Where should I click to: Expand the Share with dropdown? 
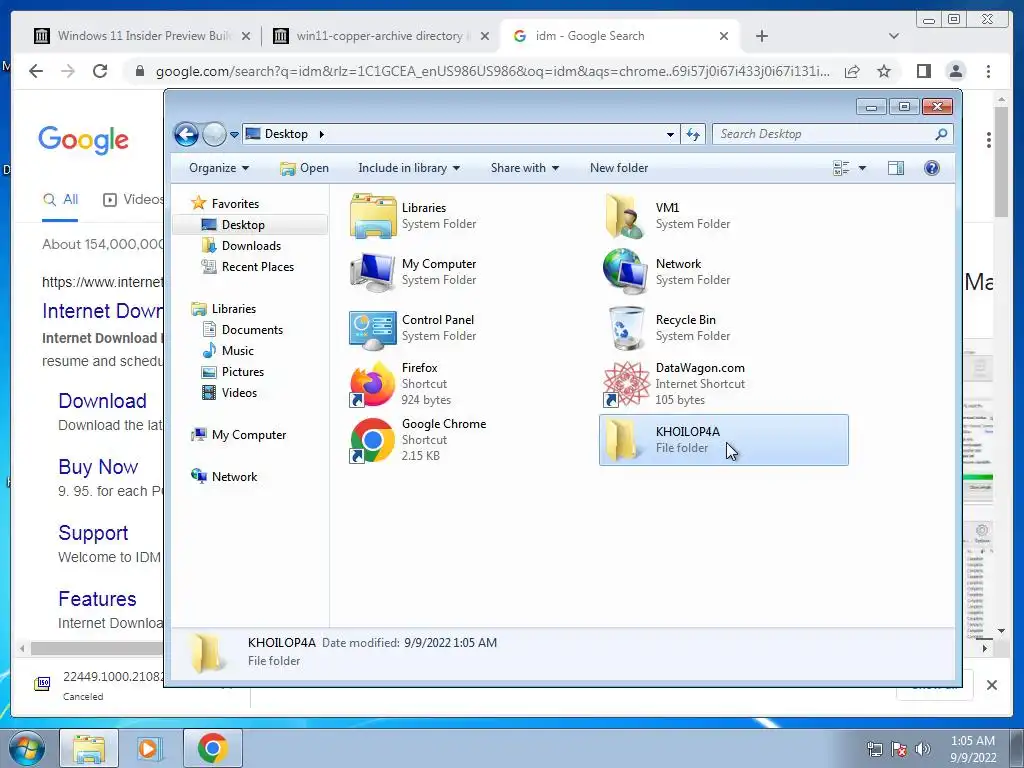tap(524, 168)
